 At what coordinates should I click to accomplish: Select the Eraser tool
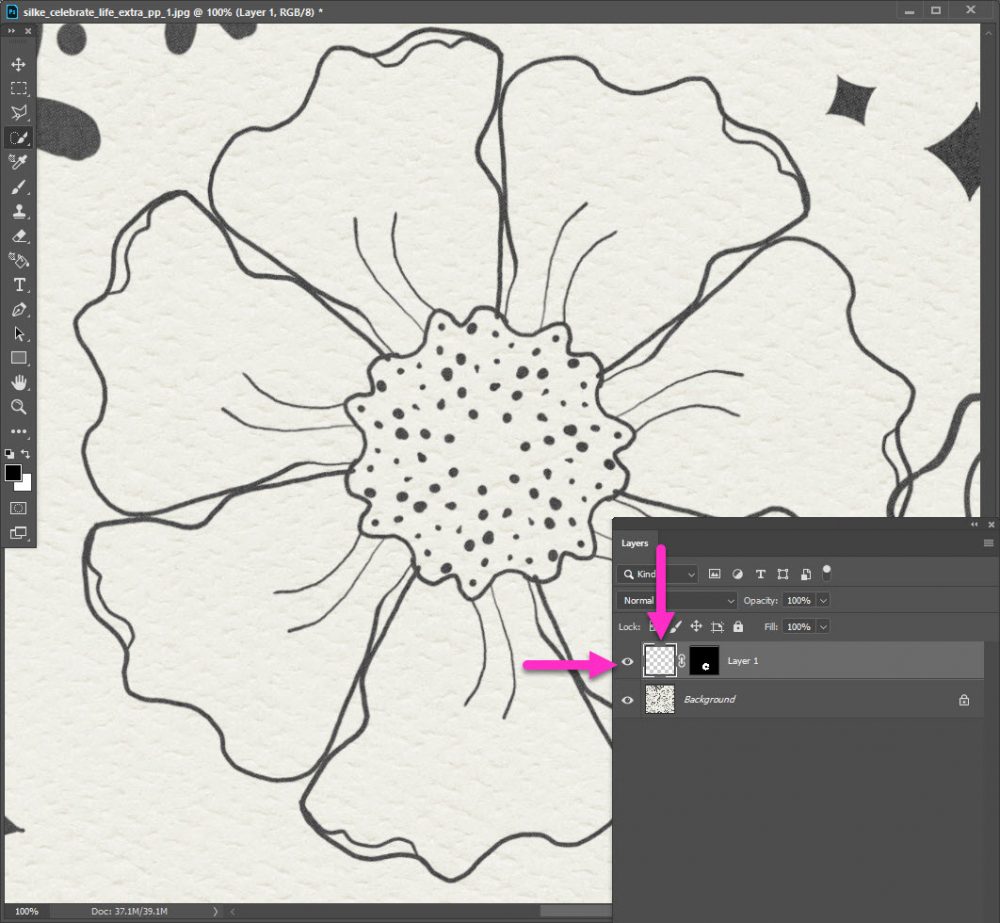point(19,236)
